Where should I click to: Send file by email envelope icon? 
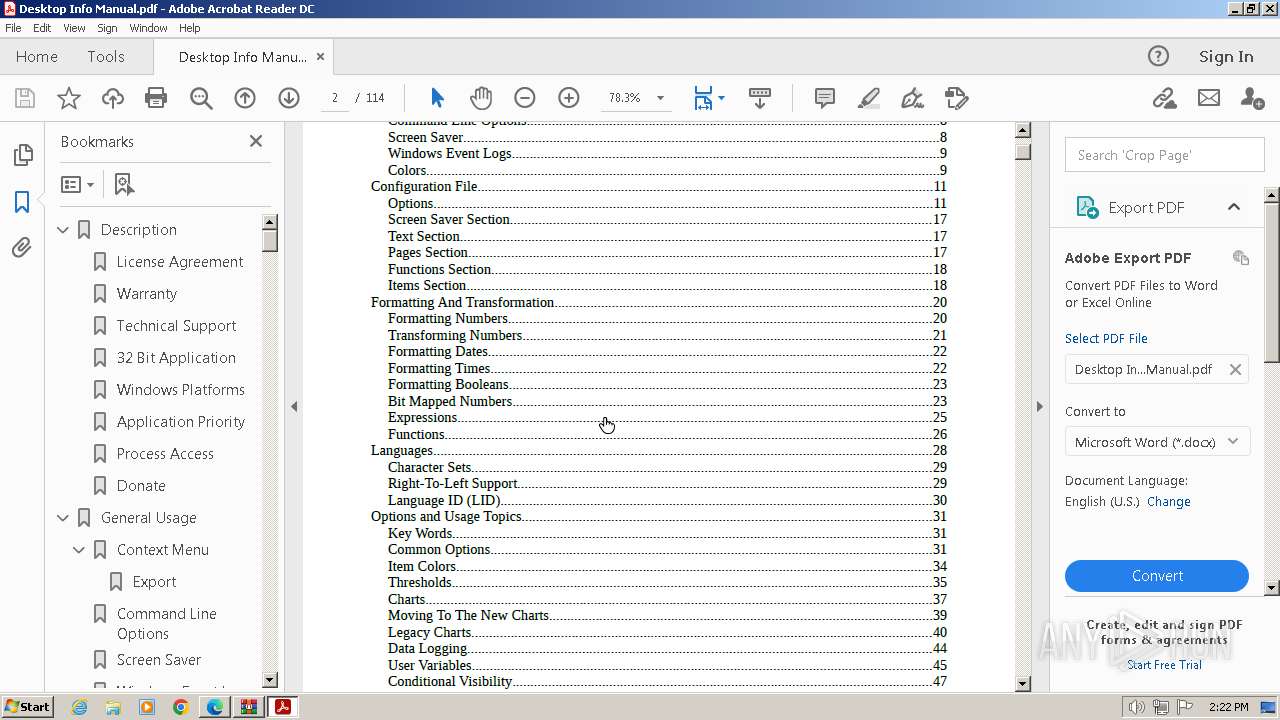(1209, 98)
